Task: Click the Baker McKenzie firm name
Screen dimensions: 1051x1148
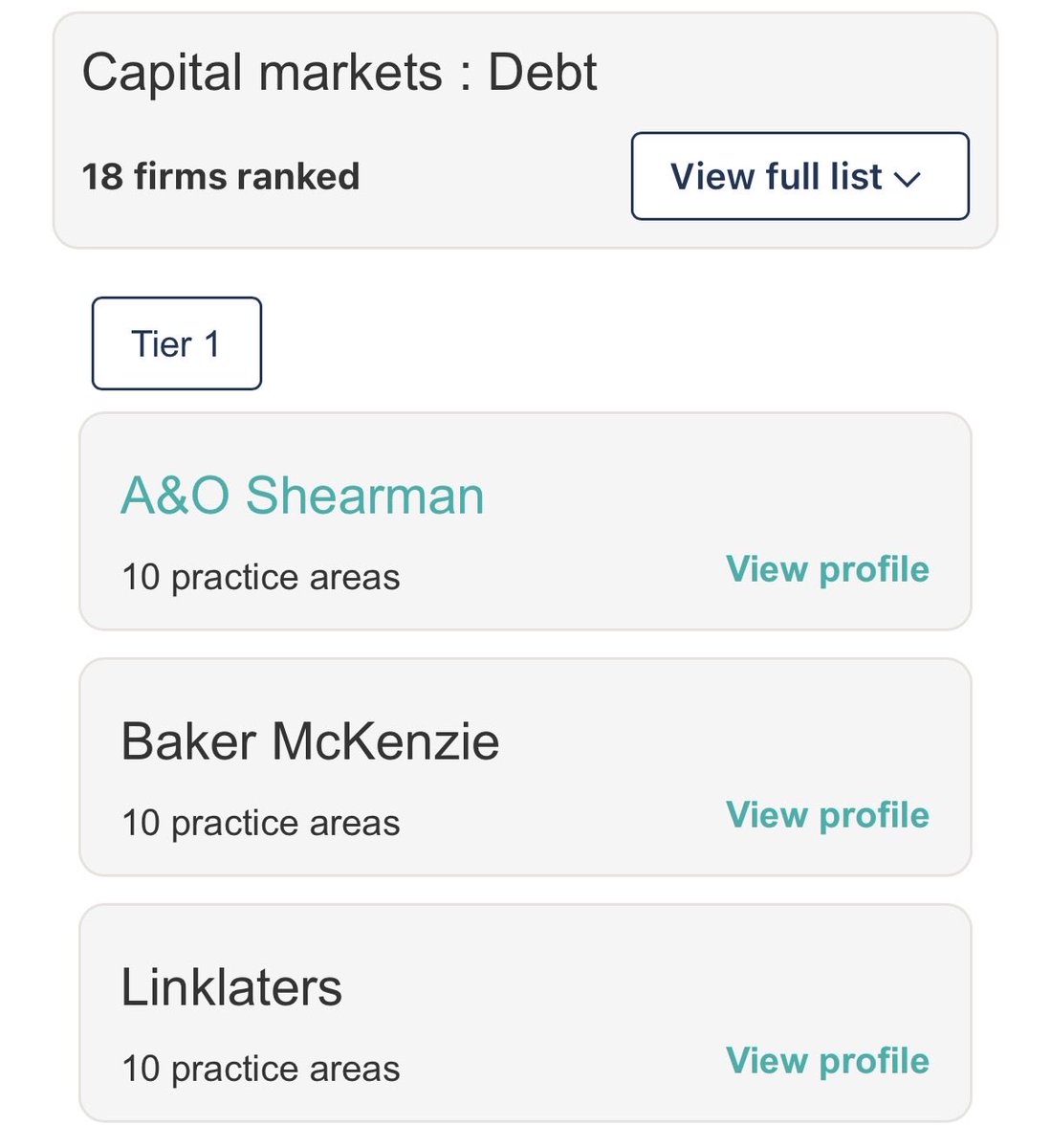Action: pos(310,741)
